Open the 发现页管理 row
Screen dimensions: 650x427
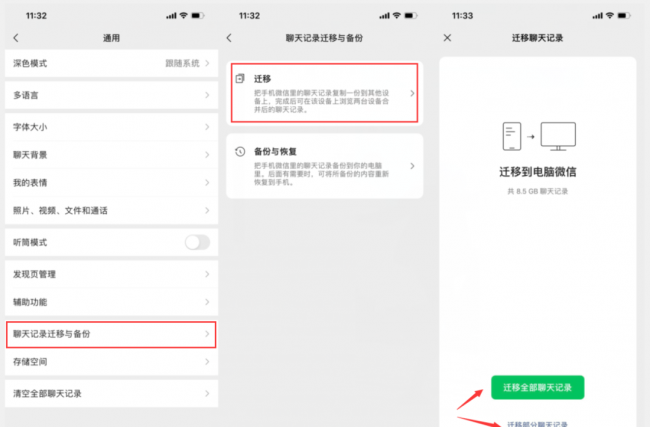point(111,274)
